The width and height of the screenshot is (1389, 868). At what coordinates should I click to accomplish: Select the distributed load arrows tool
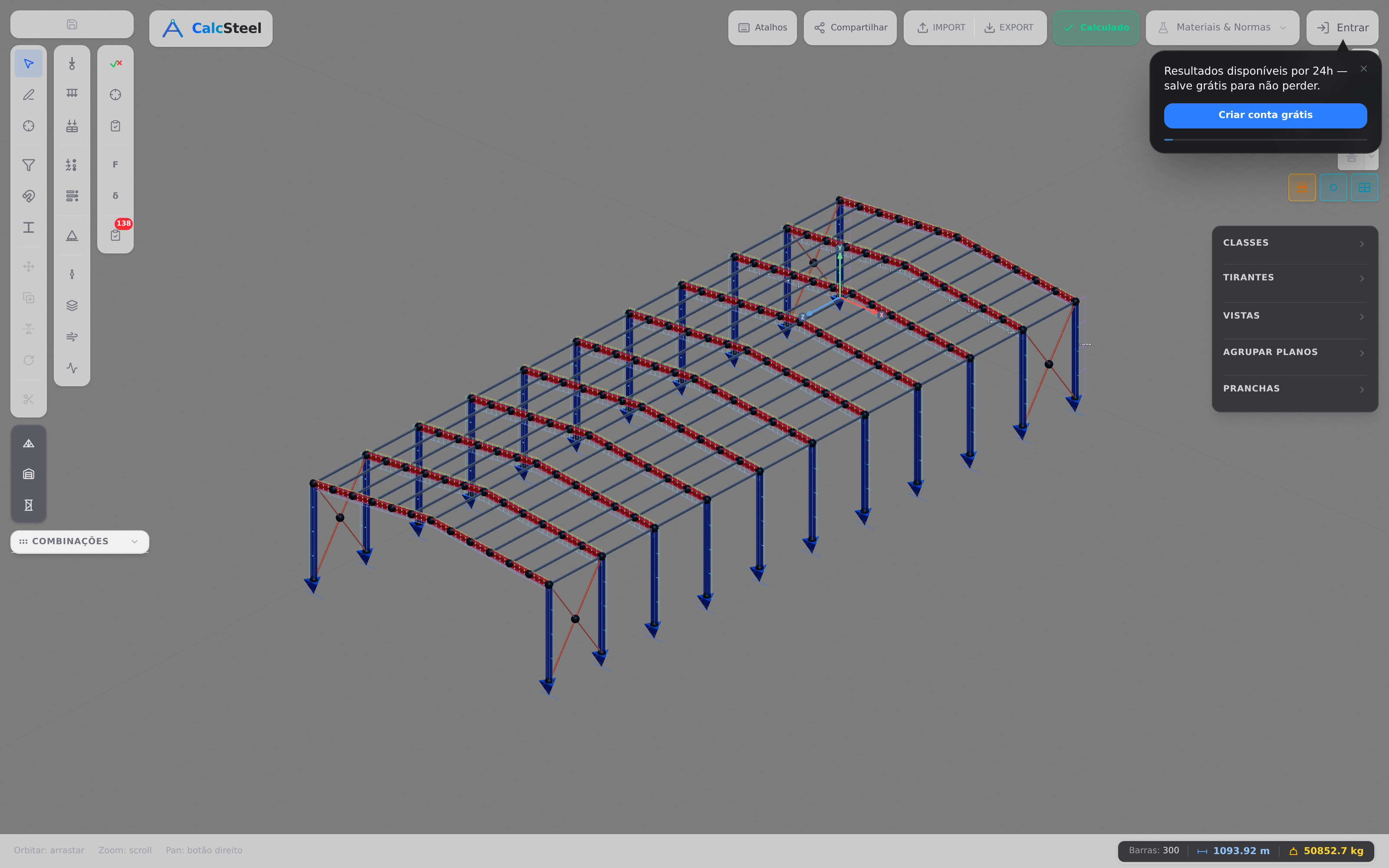pyautogui.click(x=72, y=94)
